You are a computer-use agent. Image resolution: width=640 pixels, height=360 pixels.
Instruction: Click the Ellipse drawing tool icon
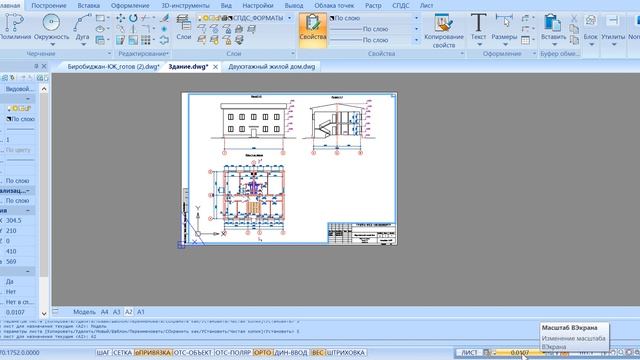pos(100,29)
